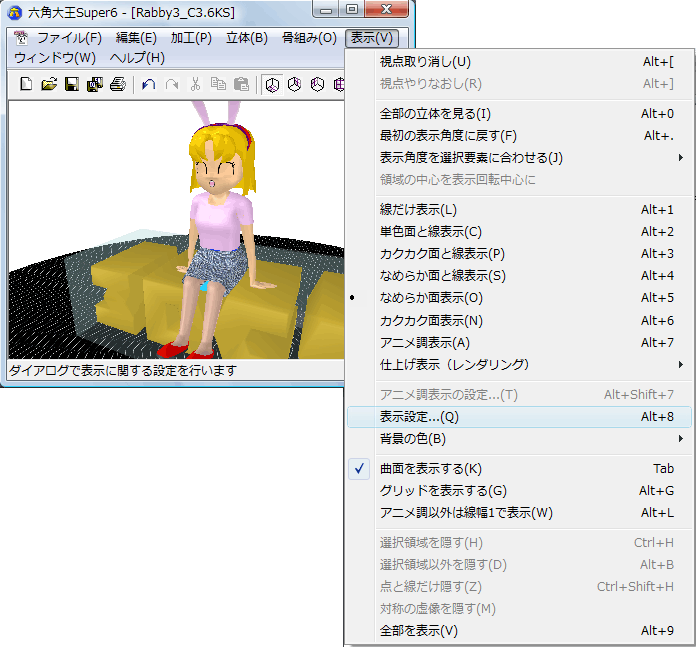
Task: Click the greyed アニメ調表示の設定...(T) entry
Action: (519, 395)
